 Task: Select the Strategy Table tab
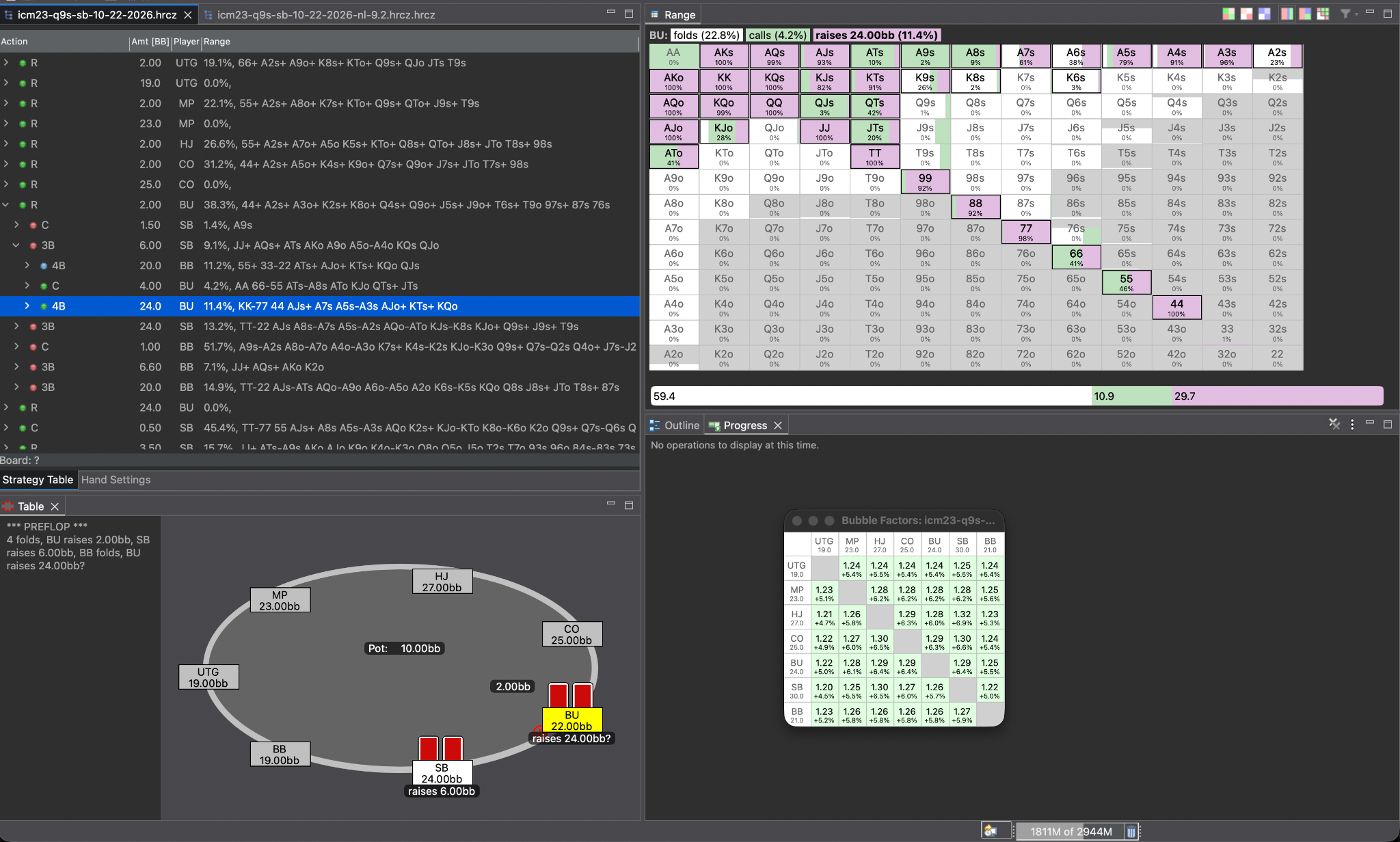tap(38, 480)
